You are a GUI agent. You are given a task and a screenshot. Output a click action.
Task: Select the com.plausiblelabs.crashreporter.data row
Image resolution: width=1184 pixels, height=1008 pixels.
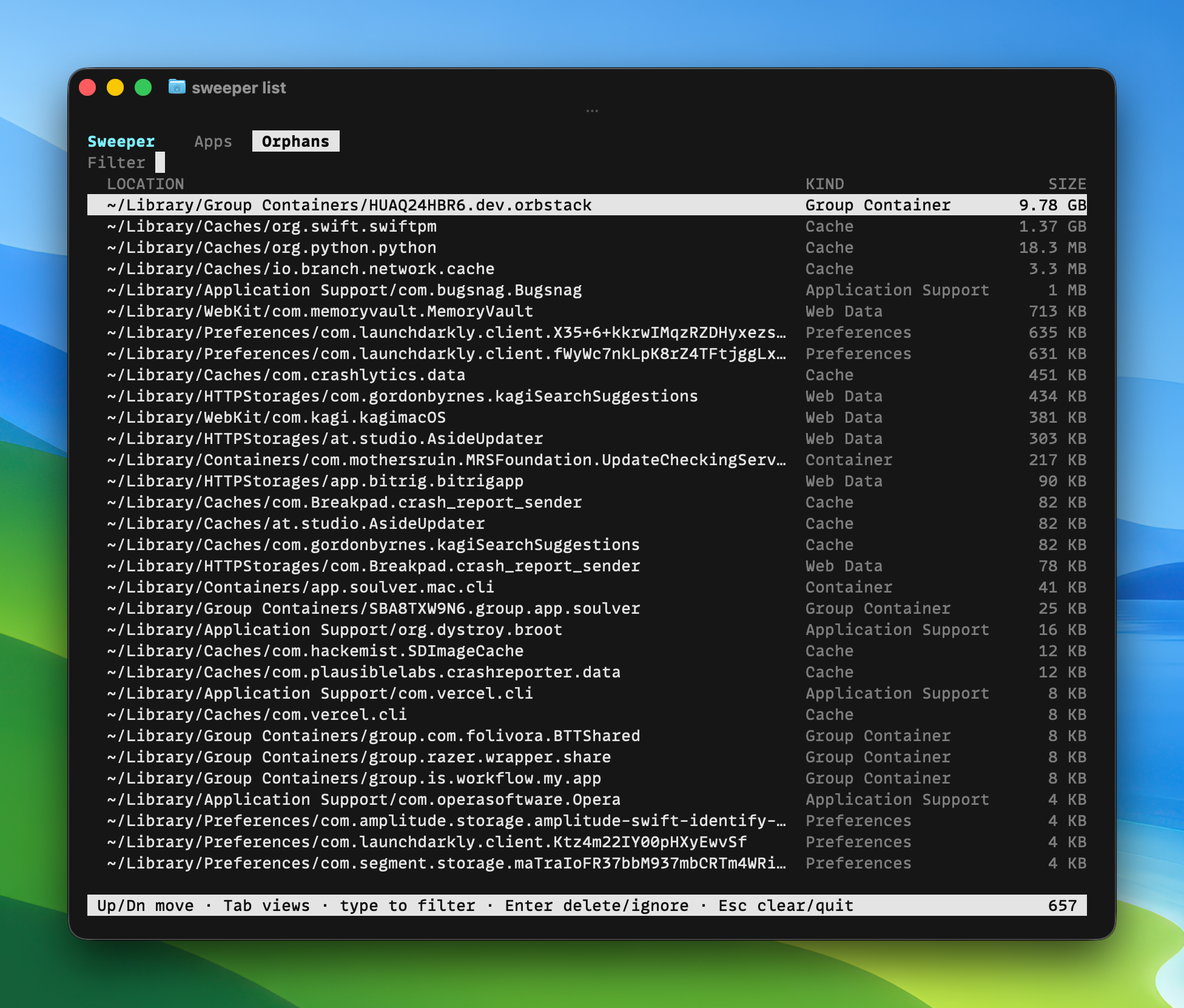coord(587,672)
